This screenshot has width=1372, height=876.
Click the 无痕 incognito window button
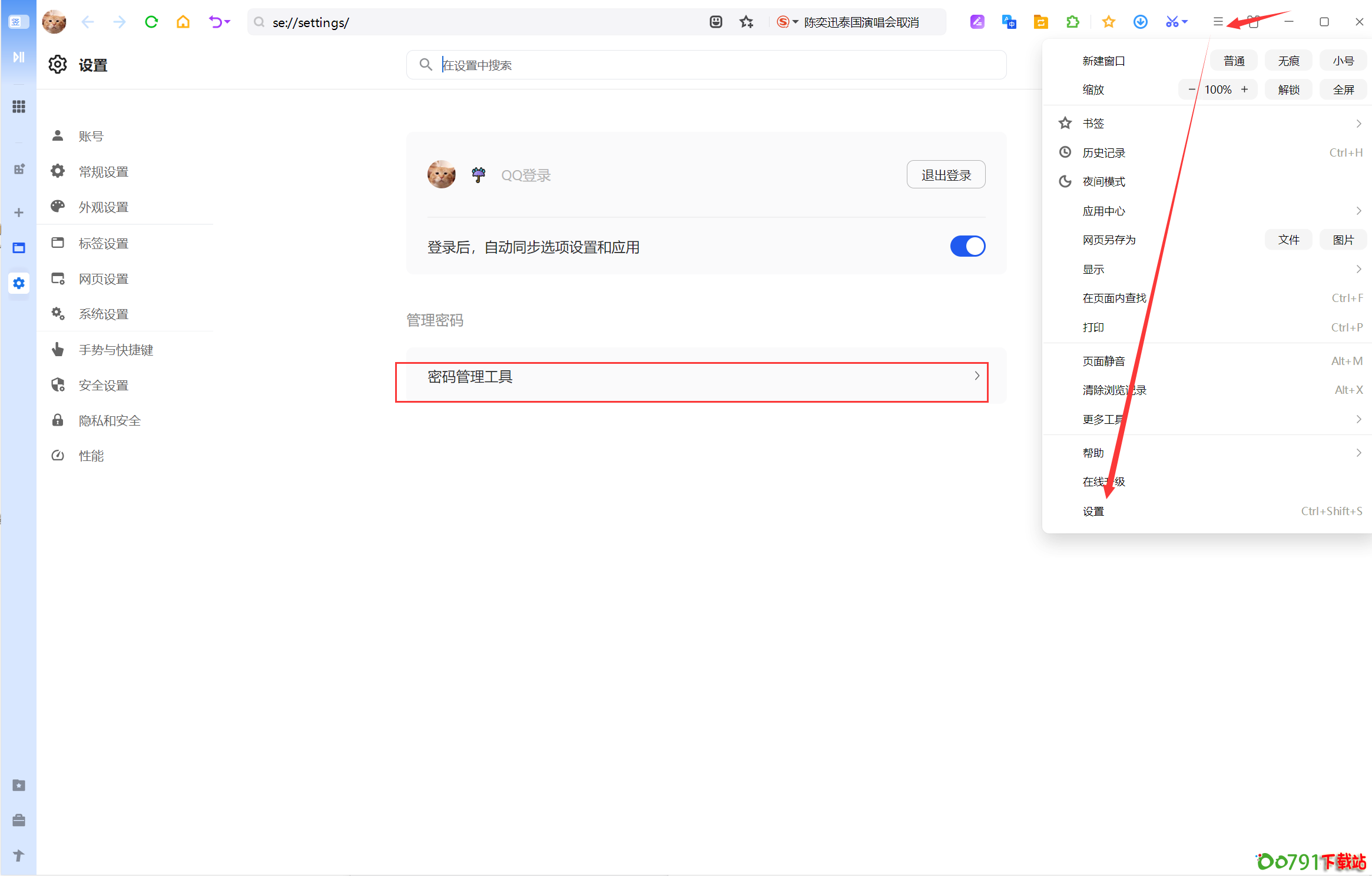1288,61
